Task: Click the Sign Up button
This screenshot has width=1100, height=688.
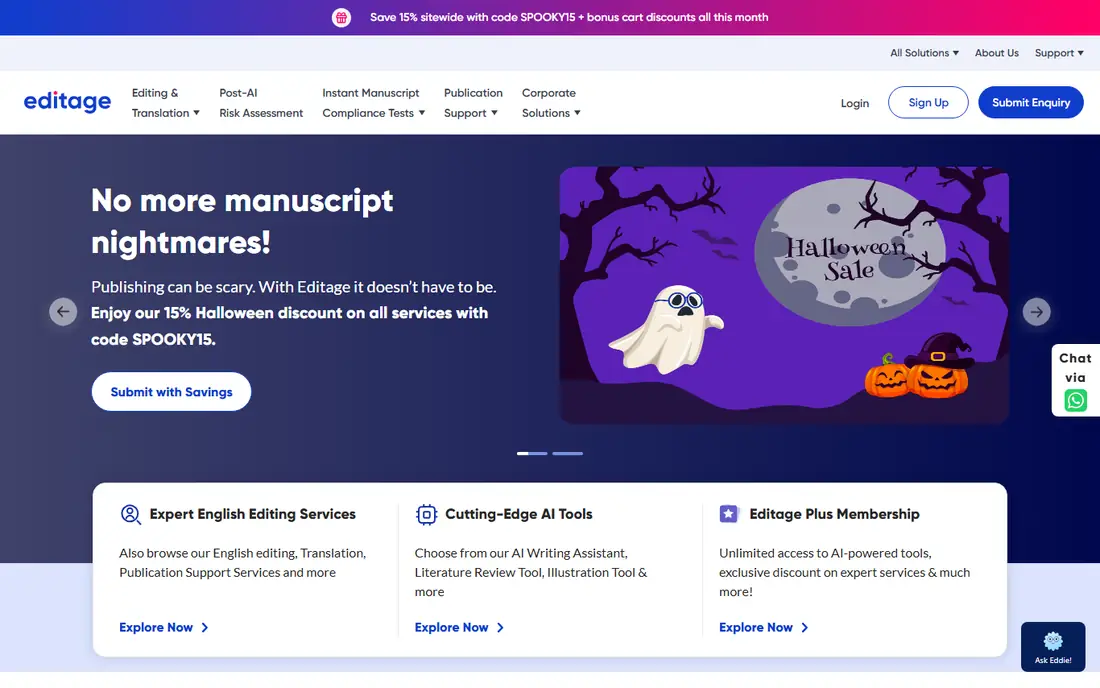Action: pyautogui.click(x=928, y=102)
